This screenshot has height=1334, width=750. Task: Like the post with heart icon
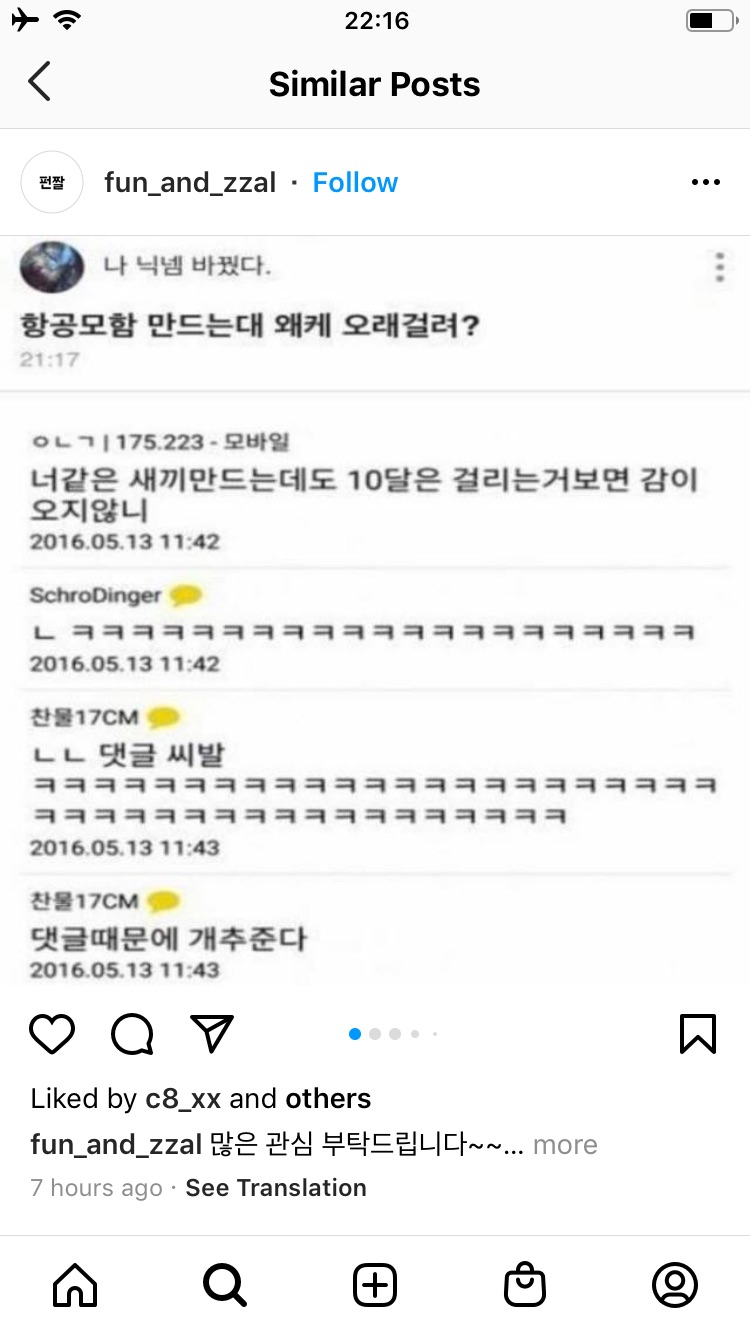click(52, 1034)
